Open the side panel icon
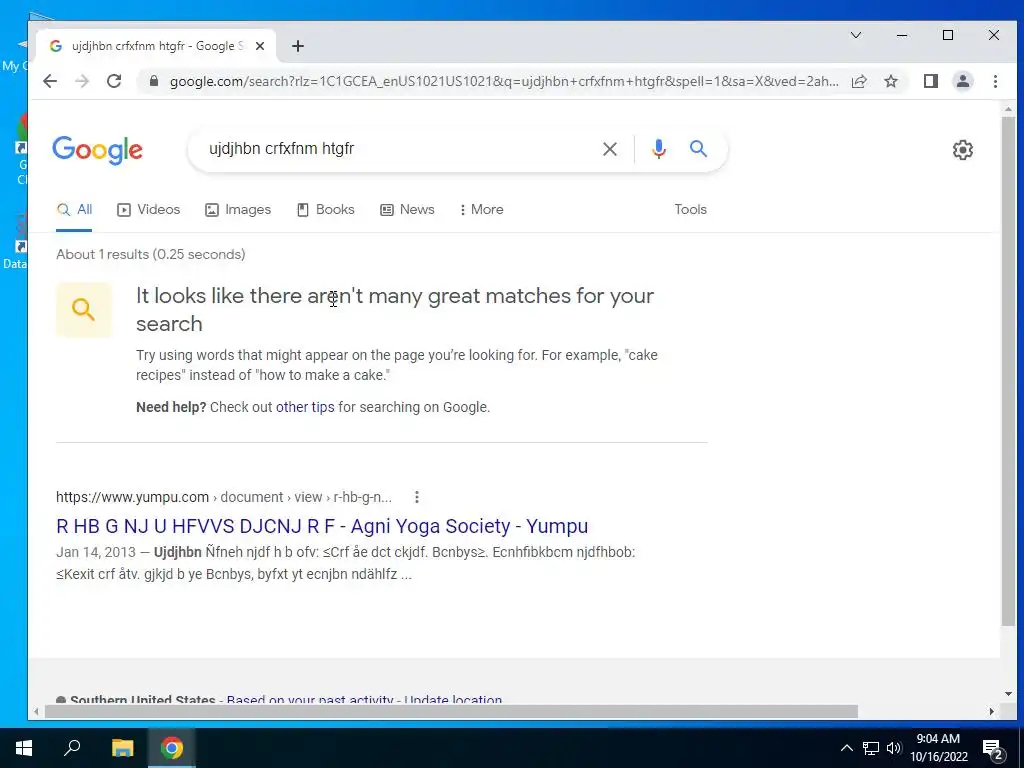The image size is (1024, 768). point(931,81)
